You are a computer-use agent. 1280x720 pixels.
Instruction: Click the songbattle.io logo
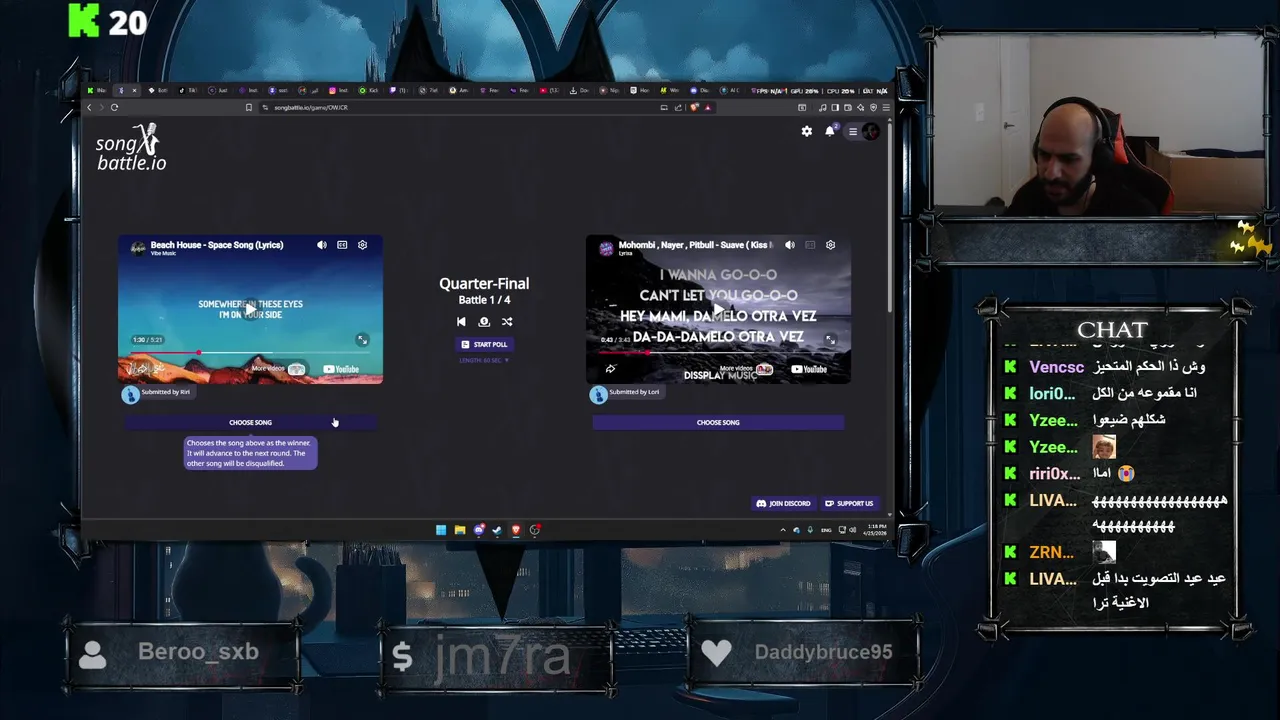[131, 147]
